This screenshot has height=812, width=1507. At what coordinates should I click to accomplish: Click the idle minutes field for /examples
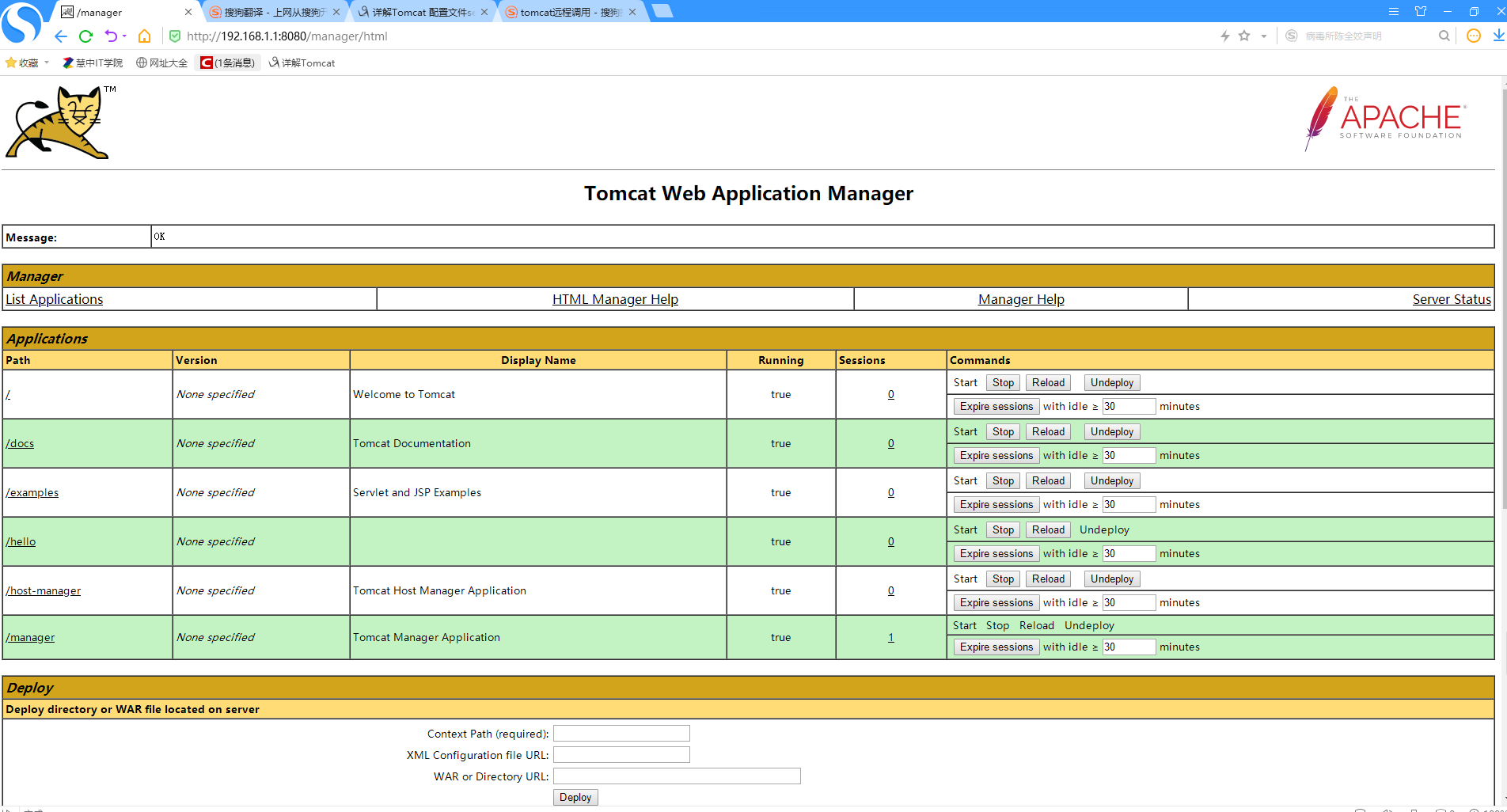click(1129, 504)
